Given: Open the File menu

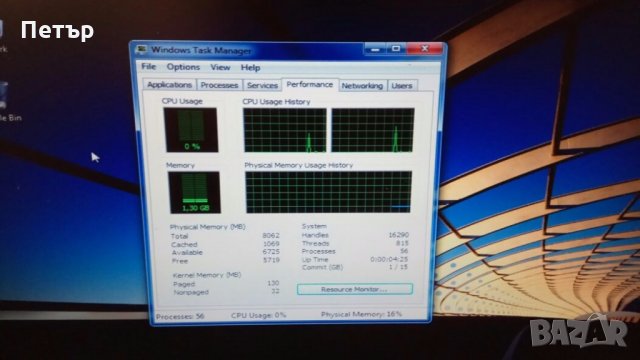Looking at the screenshot, I should [x=149, y=67].
